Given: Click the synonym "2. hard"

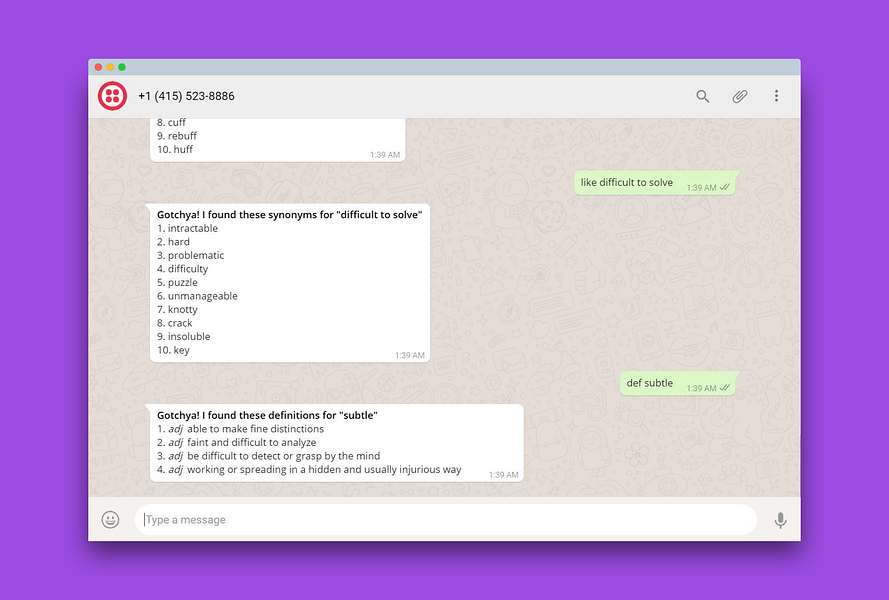Looking at the screenshot, I should [x=173, y=242].
